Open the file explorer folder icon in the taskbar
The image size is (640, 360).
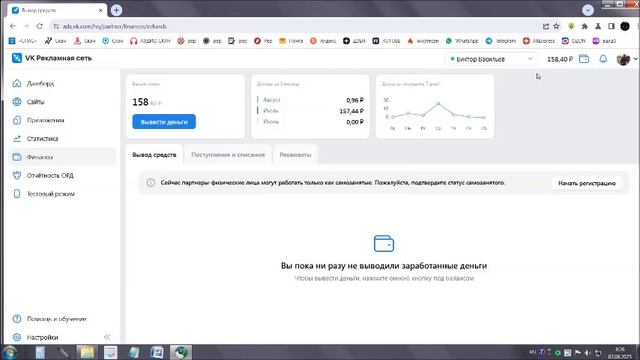point(87,352)
